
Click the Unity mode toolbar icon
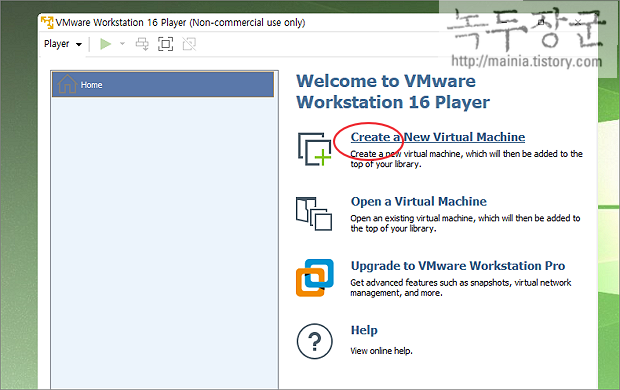pos(189,44)
